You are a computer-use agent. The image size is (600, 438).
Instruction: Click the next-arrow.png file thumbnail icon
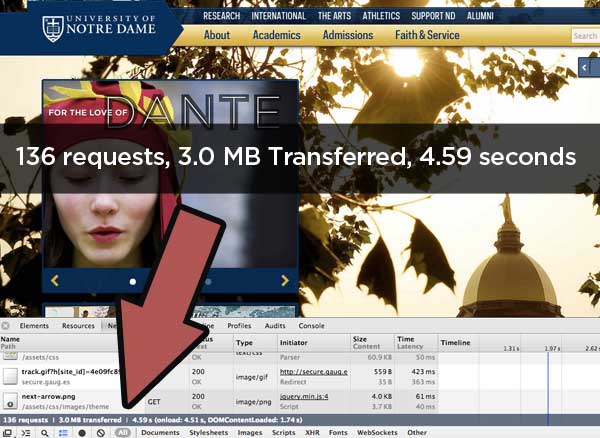point(10,402)
